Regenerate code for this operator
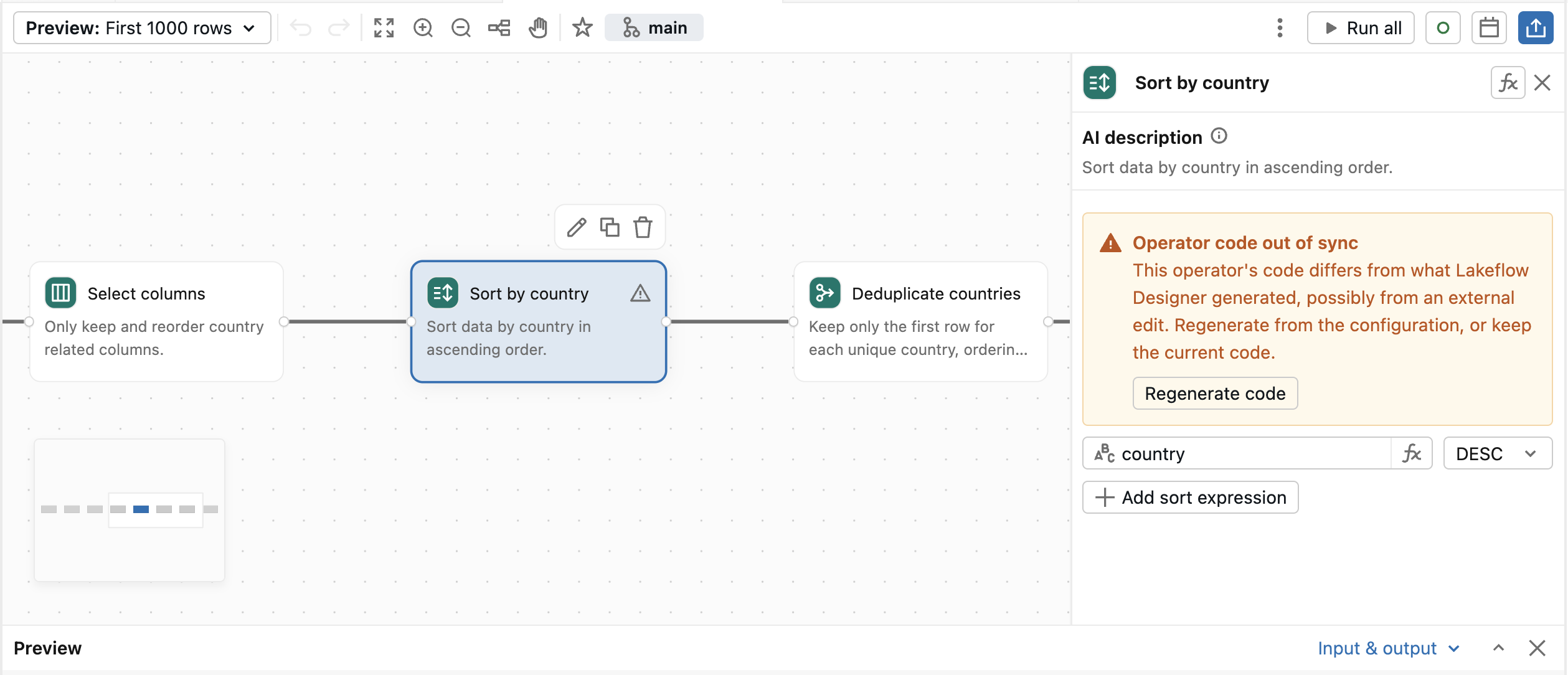This screenshot has width=1568, height=675. point(1215,394)
